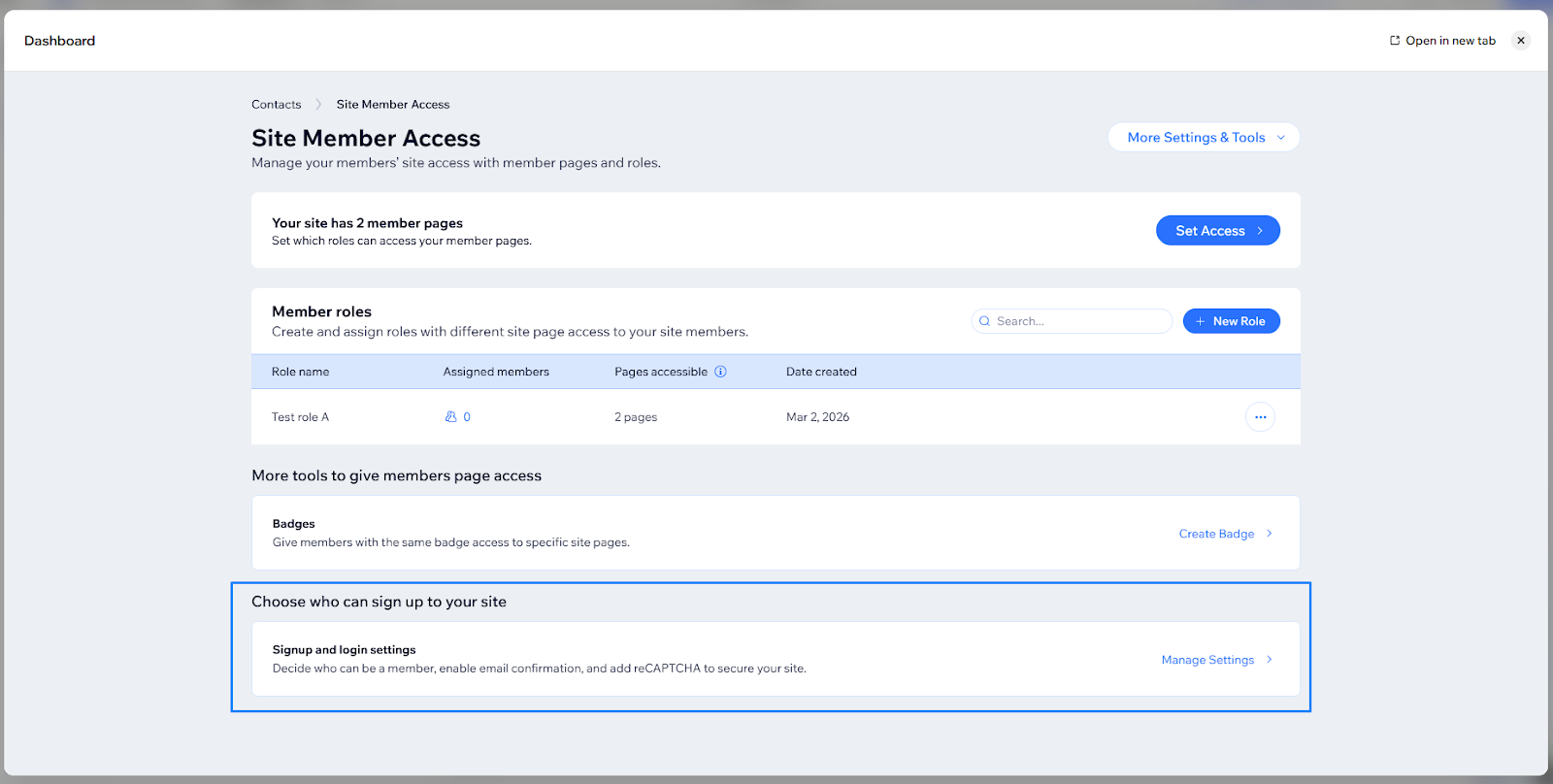Click the Test role A row name
The width and height of the screenshot is (1553, 784).
300,417
